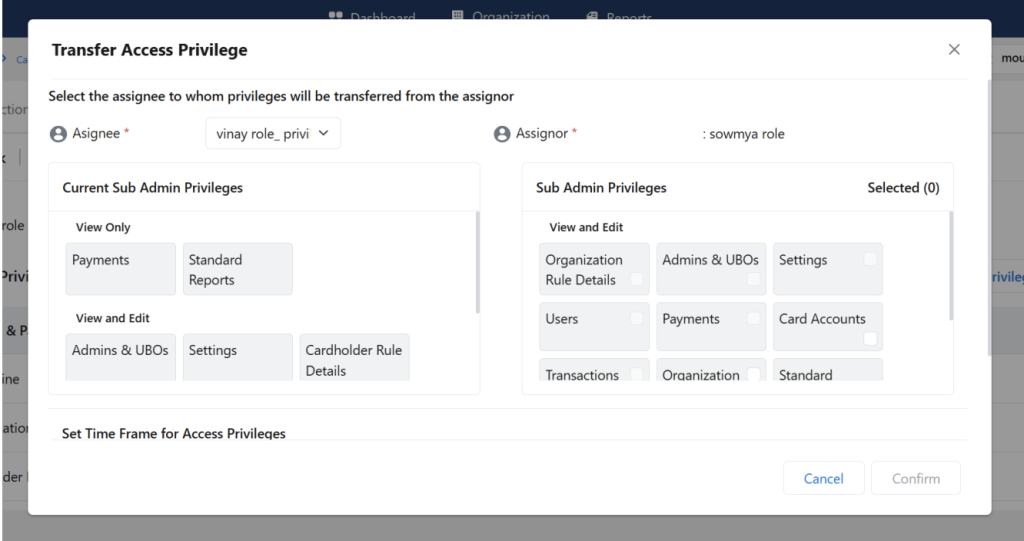Select the View Only Payments tile

click(x=120, y=269)
